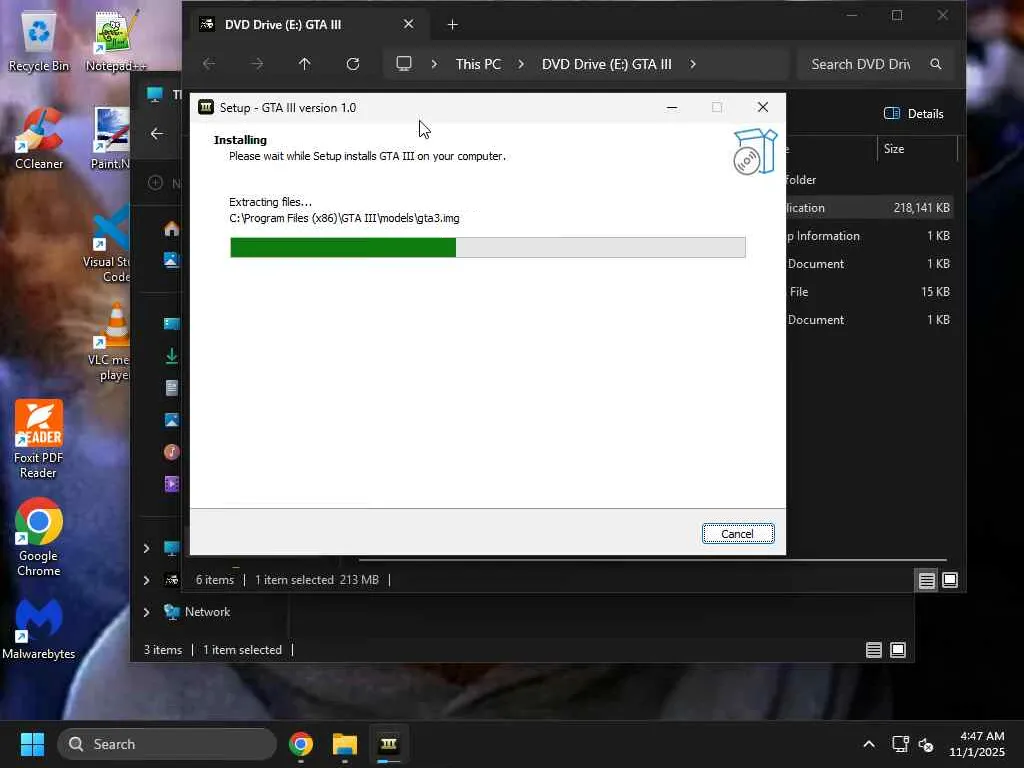The height and width of the screenshot is (768, 1024).
Task: Open Downloads in rear Explorer sidebar
Action: (x=172, y=356)
